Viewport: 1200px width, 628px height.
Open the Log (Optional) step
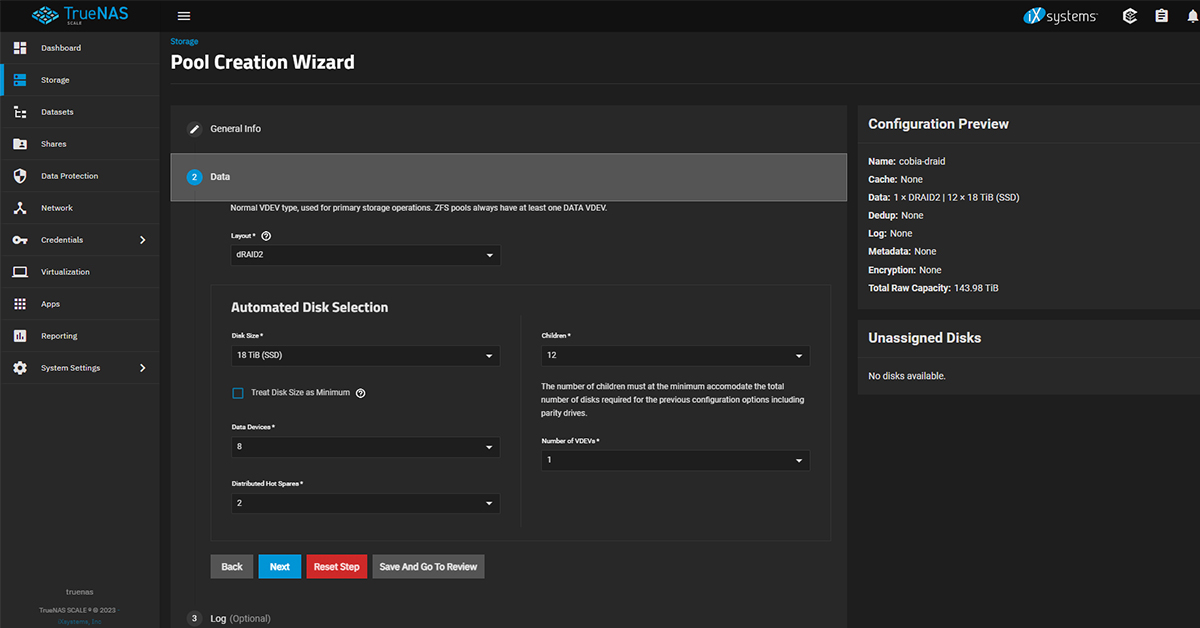click(x=240, y=618)
